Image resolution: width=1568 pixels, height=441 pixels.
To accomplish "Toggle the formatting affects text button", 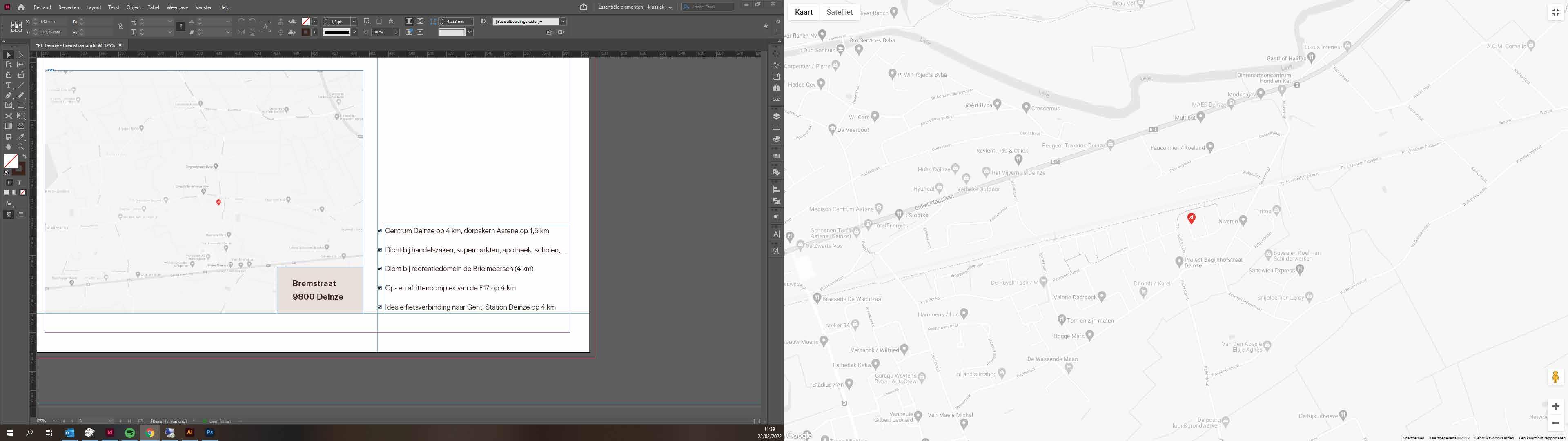I will (x=19, y=183).
